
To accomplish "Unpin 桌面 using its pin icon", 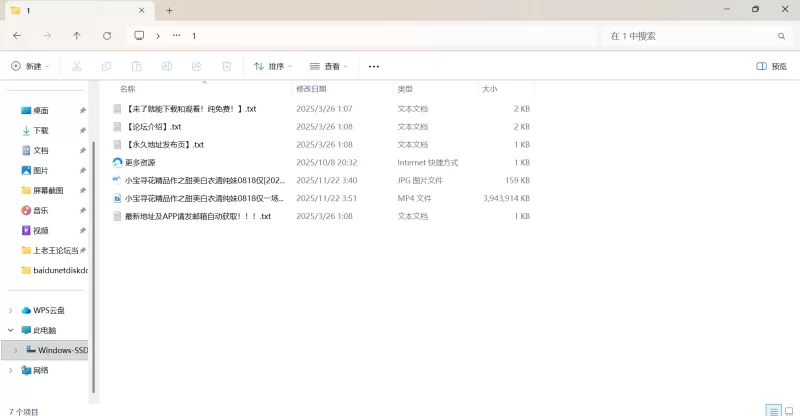I will [83, 110].
